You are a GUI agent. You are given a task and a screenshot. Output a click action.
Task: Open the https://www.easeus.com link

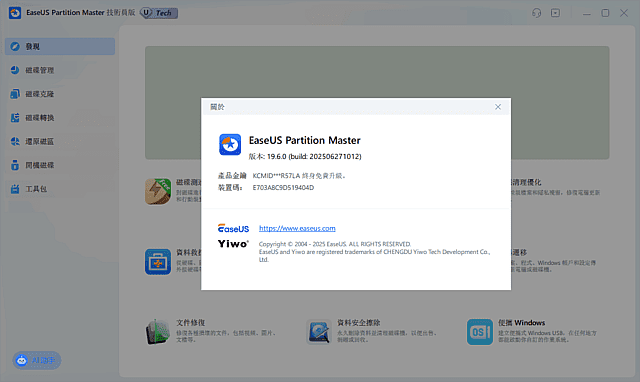pyautogui.click(x=297, y=228)
